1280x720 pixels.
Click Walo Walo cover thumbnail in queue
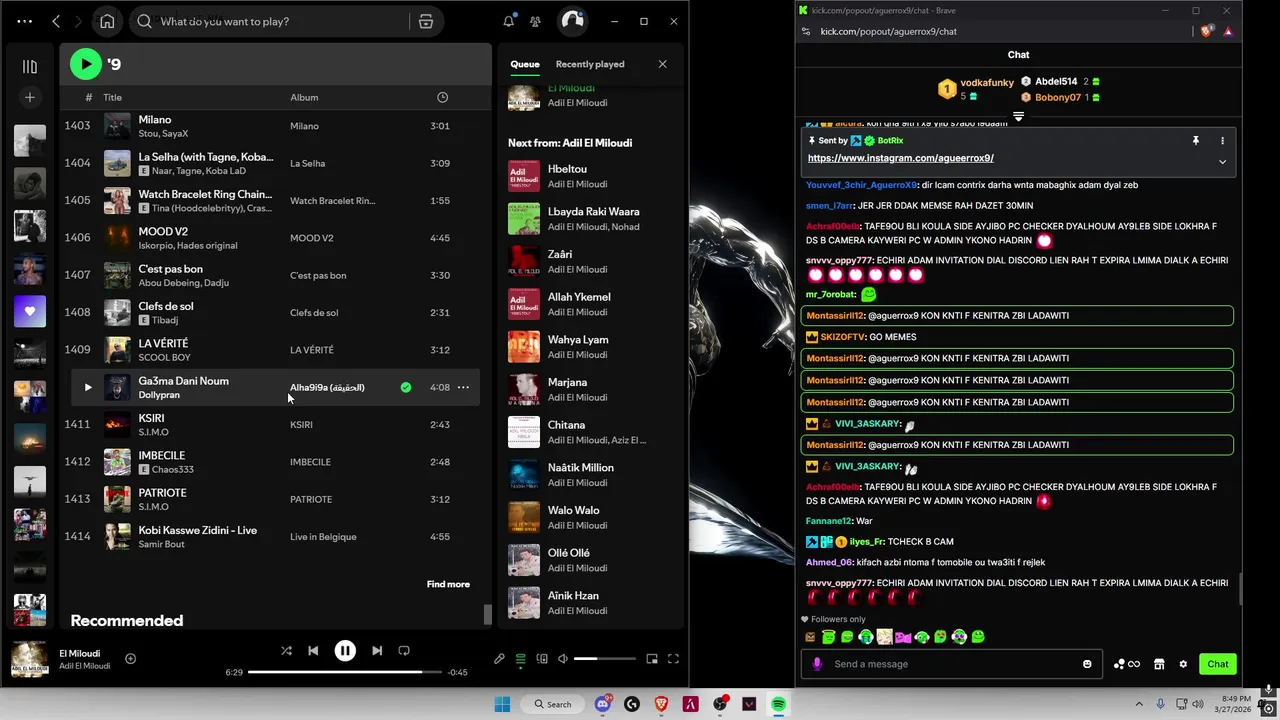[x=524, y=517]
